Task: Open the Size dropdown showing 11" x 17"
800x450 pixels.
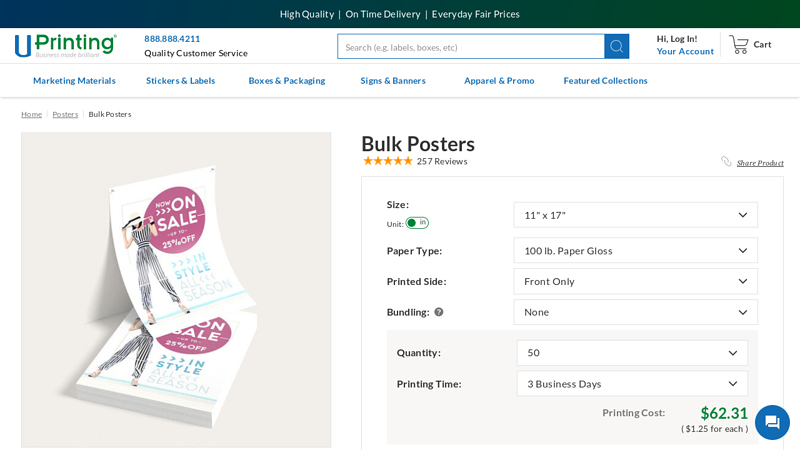Action: click(x=635, y=215)
